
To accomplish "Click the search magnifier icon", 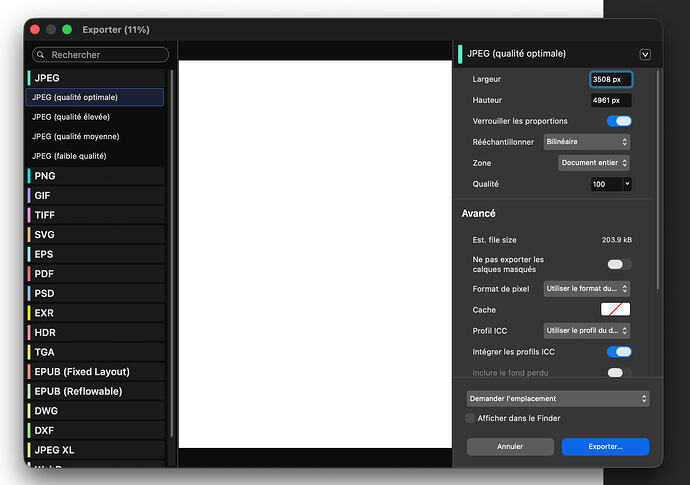I will 40,55.
